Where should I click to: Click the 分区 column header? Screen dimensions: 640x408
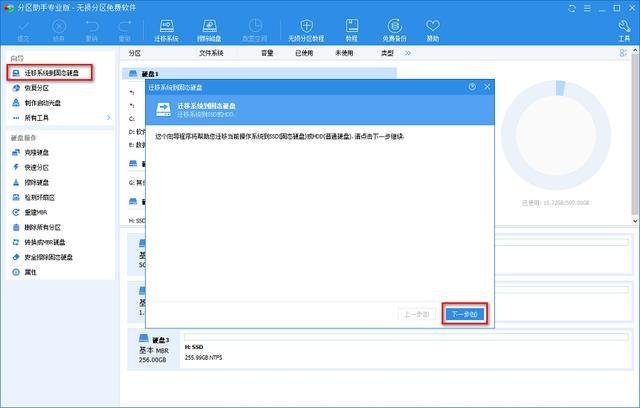pos(135,53)
